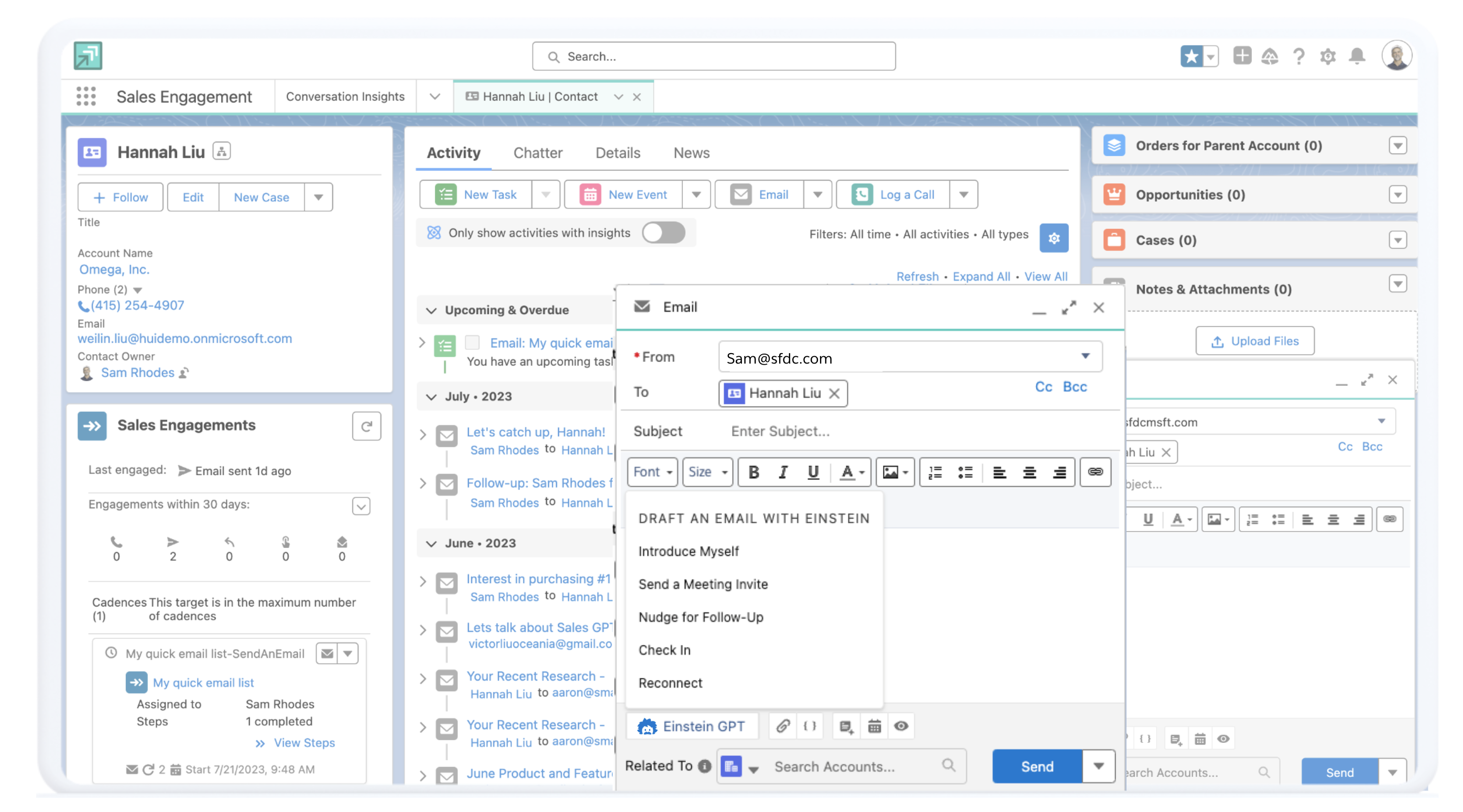The width and height of the screenshot is (1463, 812).
Task: Attach a file using the paperclip icon
Action: 783,726
